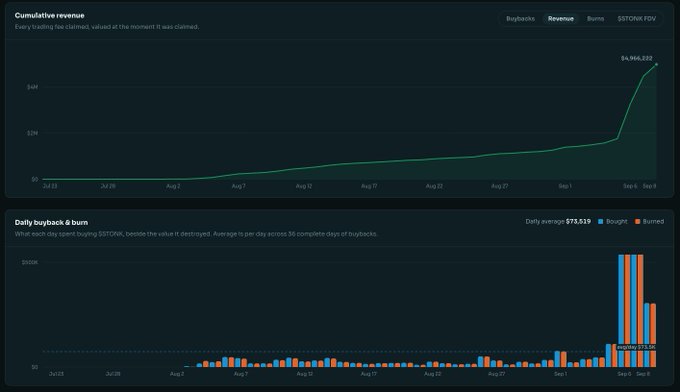Click the revenue chart subtitle about trading fees
This screenshot has height=392, width=680.
[x=107, y=27]
